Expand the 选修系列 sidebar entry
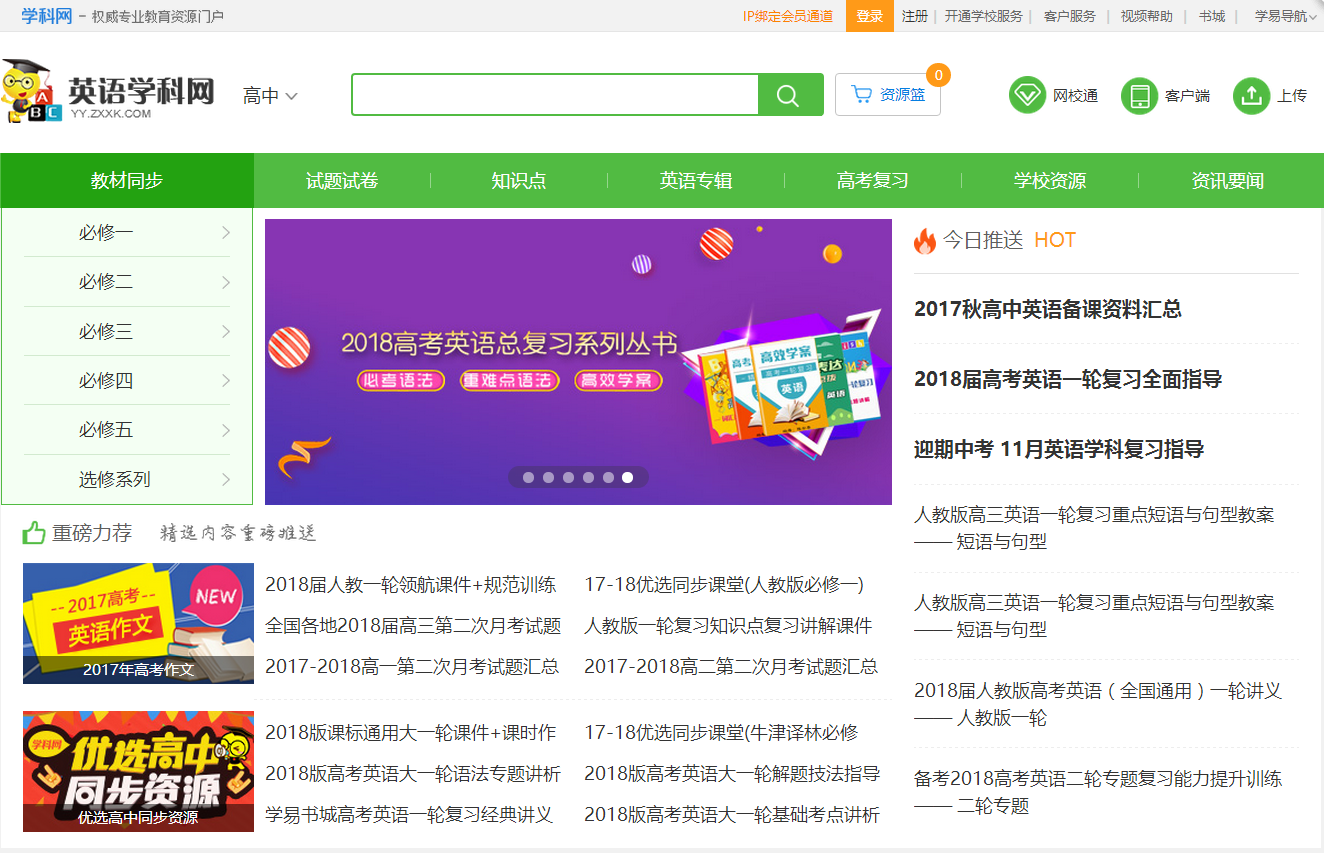1324x853 pixels. pos(127,479)
